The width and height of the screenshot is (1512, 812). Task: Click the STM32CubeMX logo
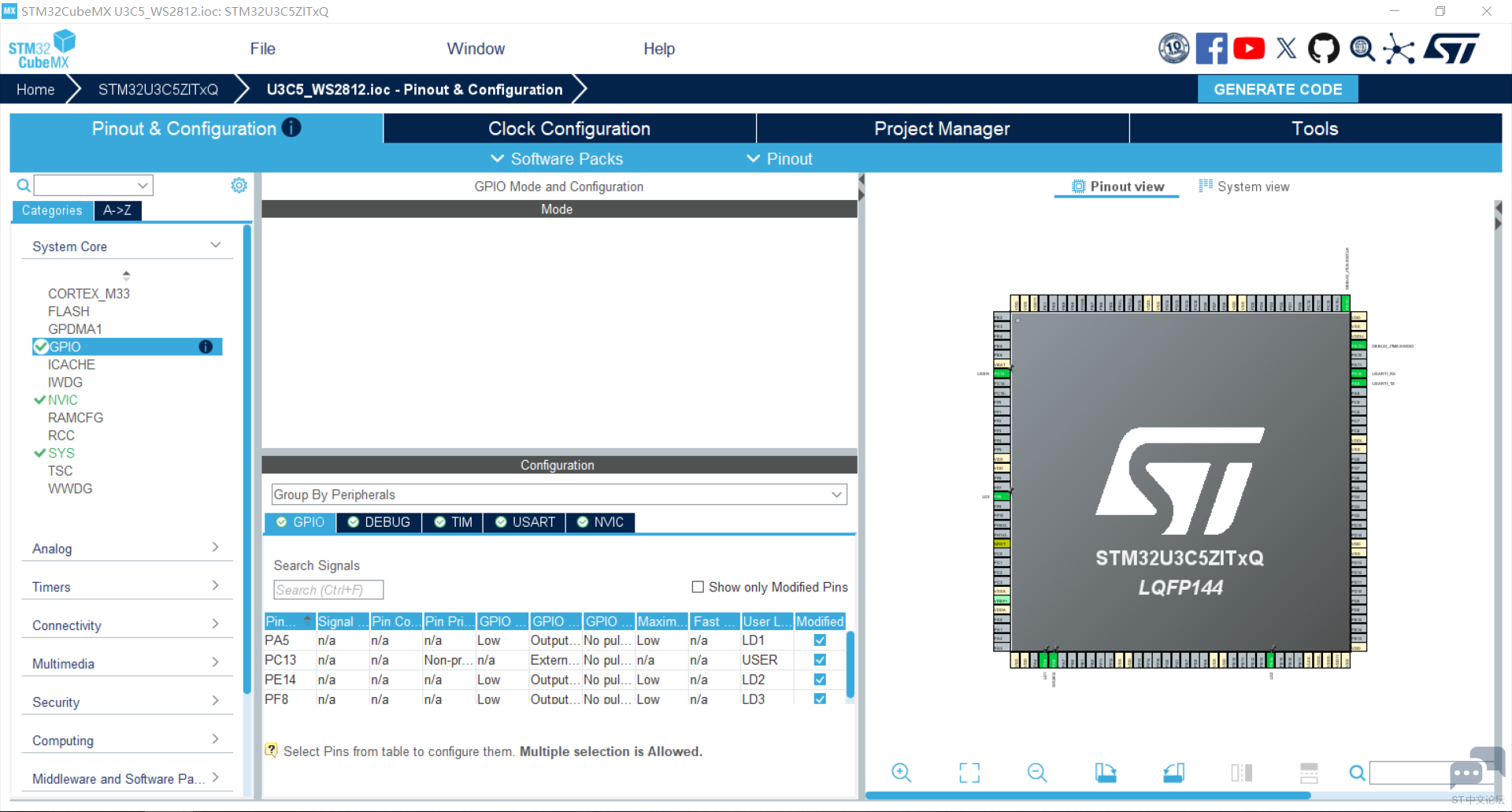coord(41,49)
